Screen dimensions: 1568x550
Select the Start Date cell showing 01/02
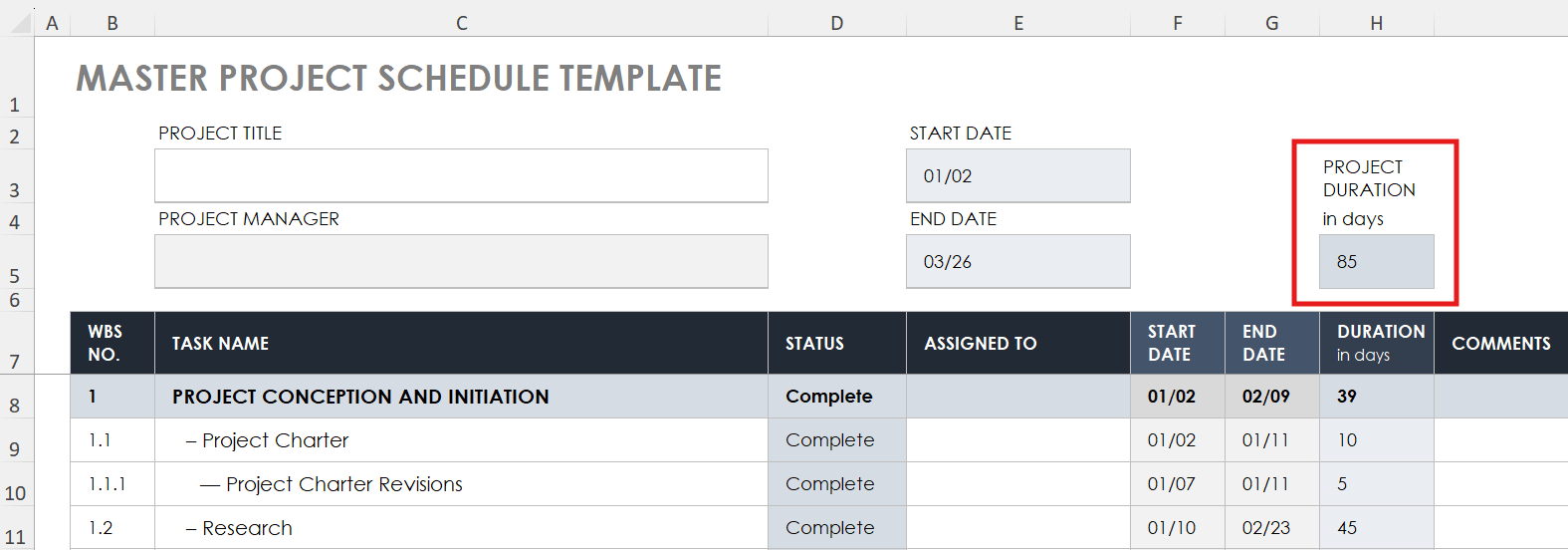(1017, 175)
